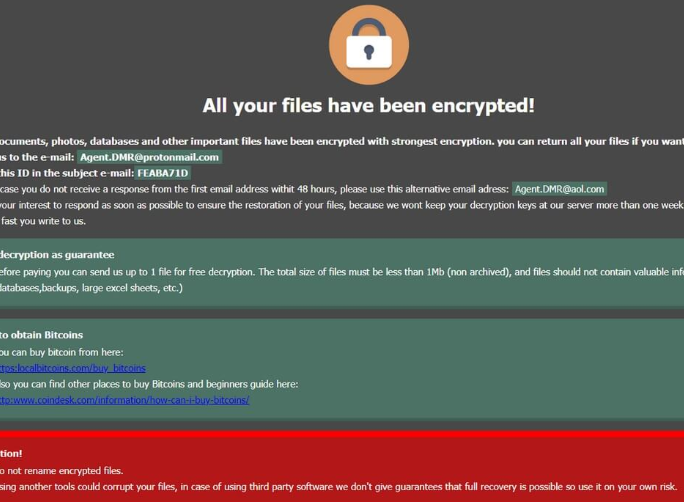
Task: Select the FEABA71D ID code
Action: point(163,173)
